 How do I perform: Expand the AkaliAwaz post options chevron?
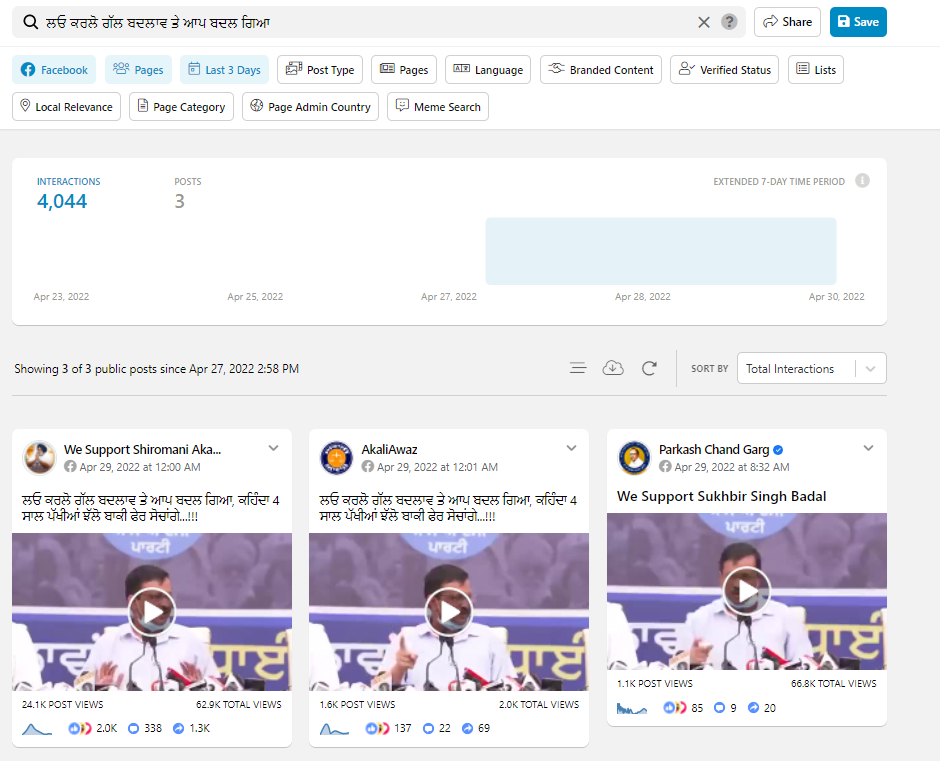[x=571, y=448]
